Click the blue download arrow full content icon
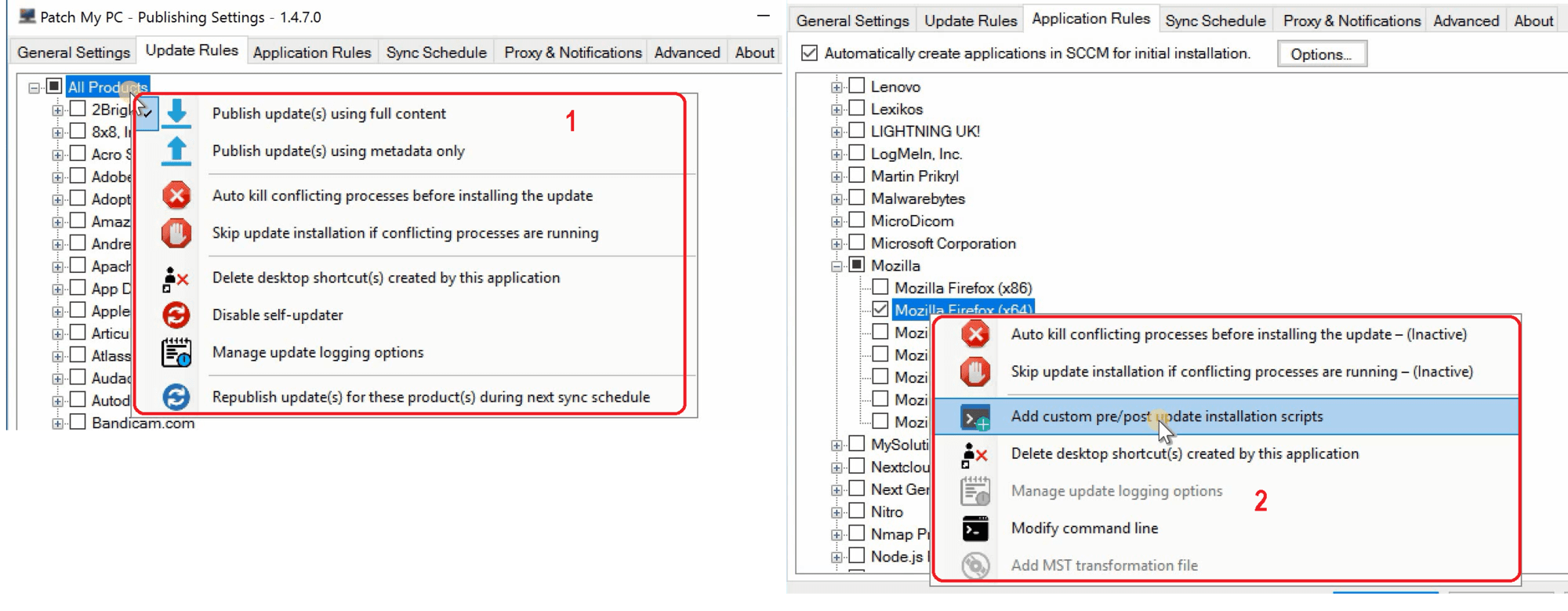 click(177, 113)
